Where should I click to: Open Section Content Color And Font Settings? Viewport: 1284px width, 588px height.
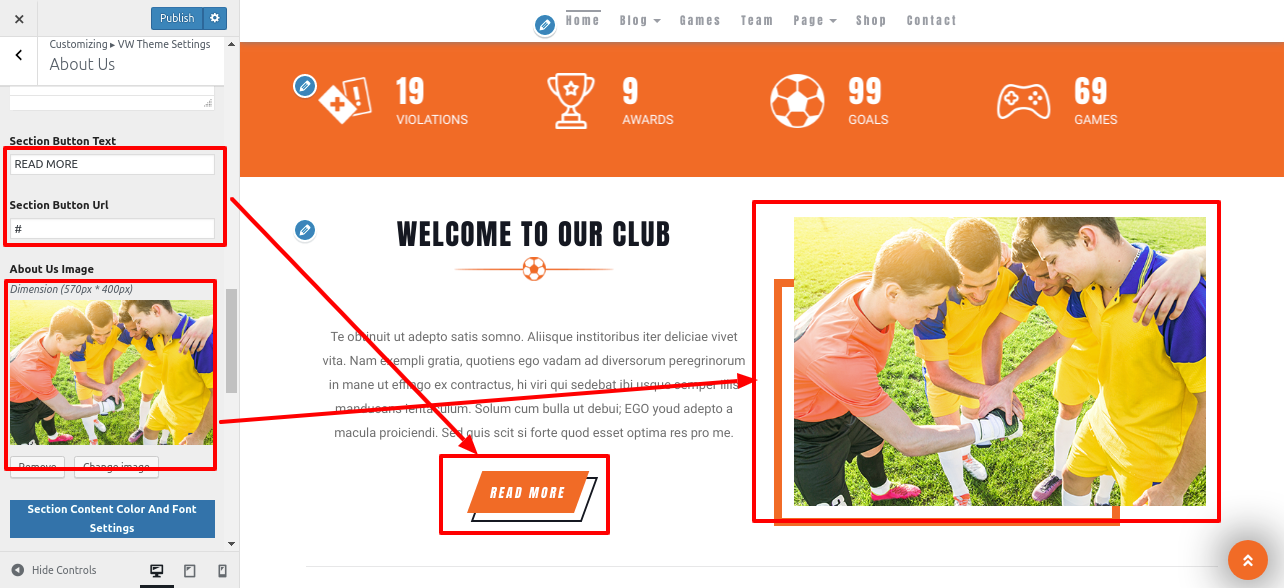click(112, 518)
